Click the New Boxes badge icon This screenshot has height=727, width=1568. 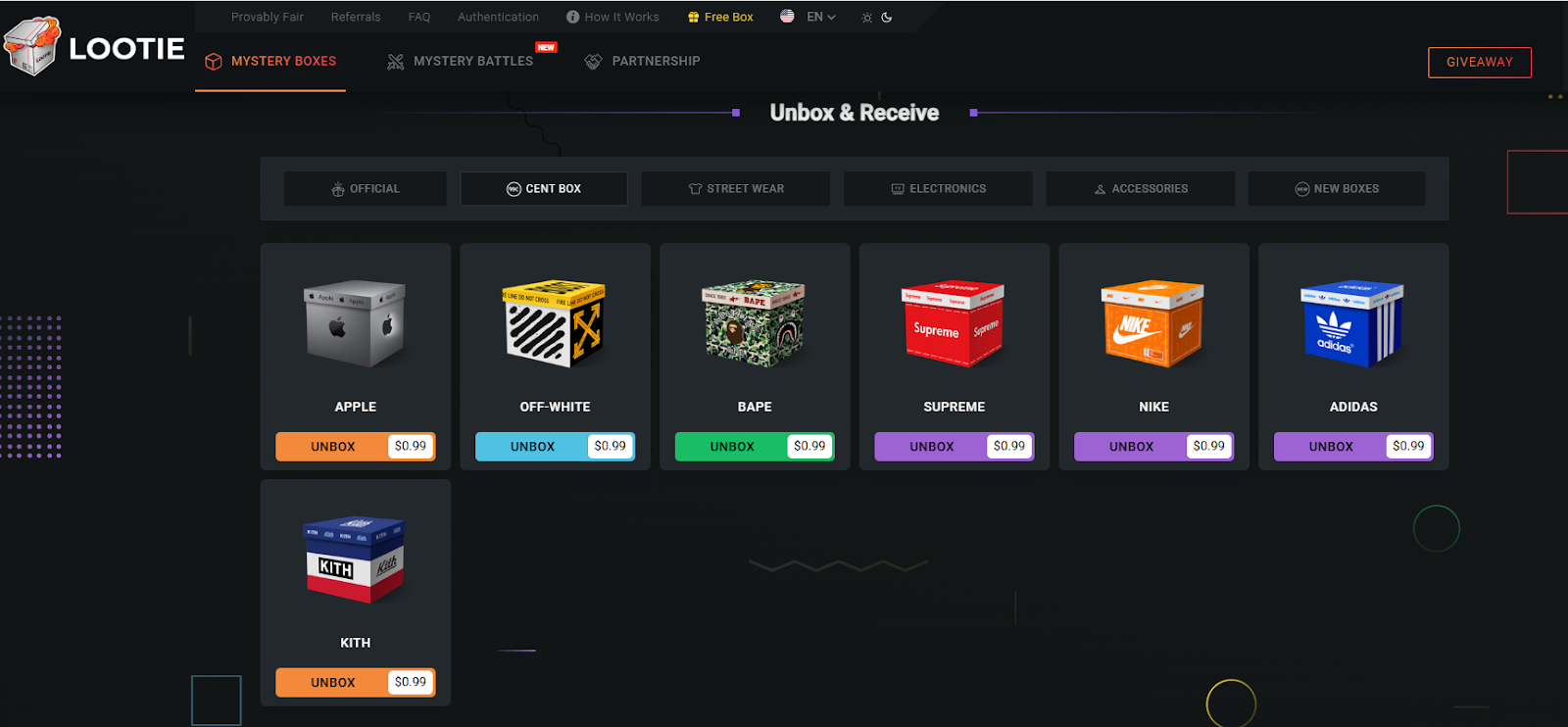point(1302,189)
